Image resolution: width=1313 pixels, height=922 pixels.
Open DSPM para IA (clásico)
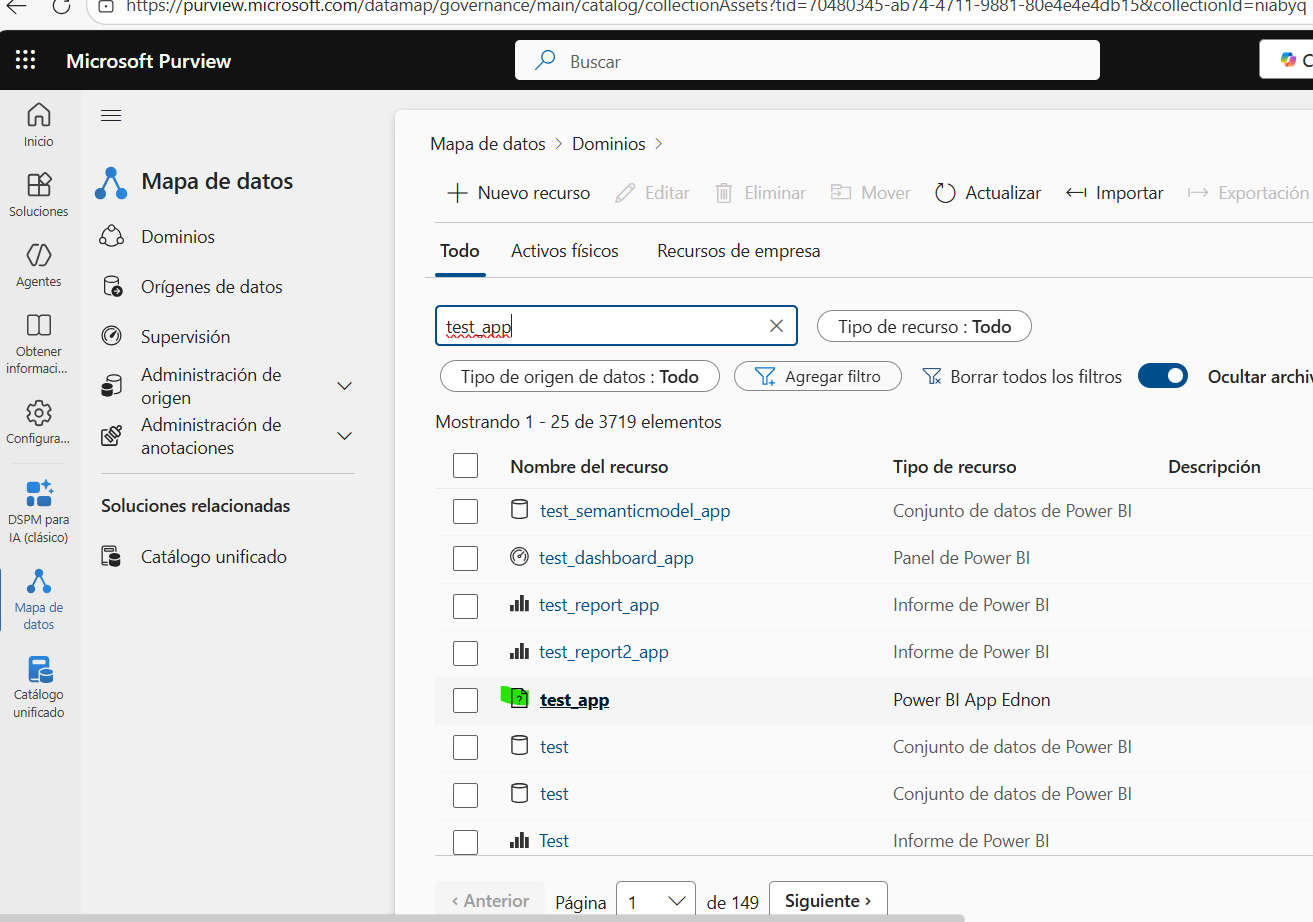tap(39, 512)
